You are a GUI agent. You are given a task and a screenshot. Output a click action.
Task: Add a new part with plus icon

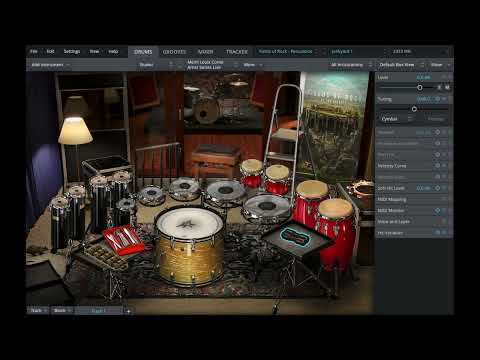[128, 311]
